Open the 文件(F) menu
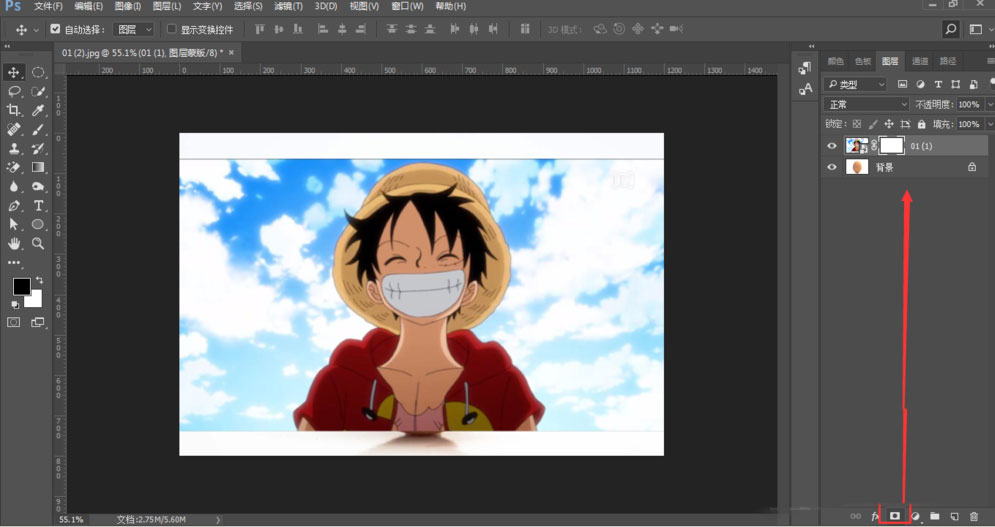Image resolution: width=995 pixels, height=527 pixels. (x=48, y=6)
